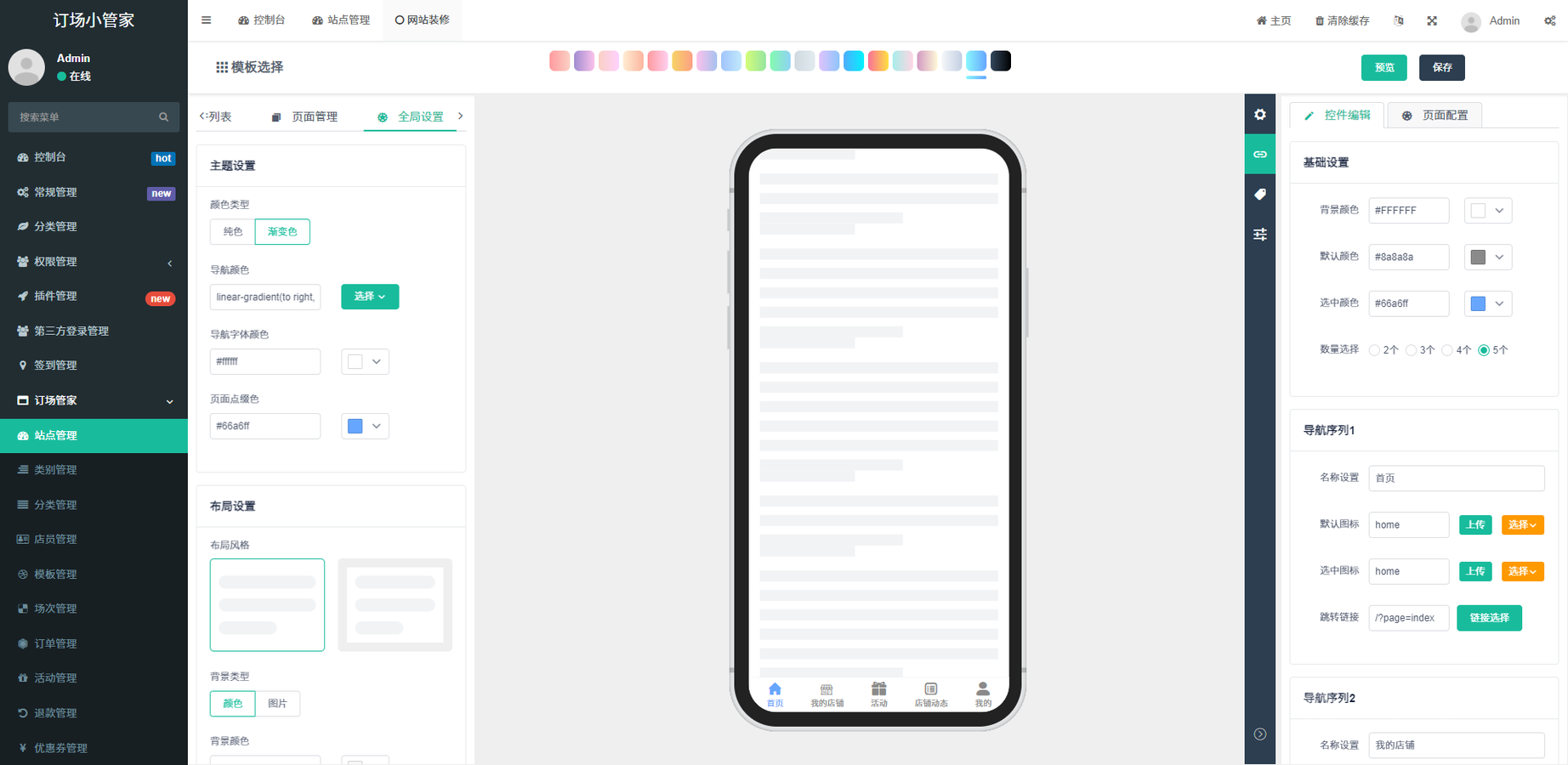Select the 3个 quantity radio option
The image size is (1568, 765).
(x=1412, y=350)
